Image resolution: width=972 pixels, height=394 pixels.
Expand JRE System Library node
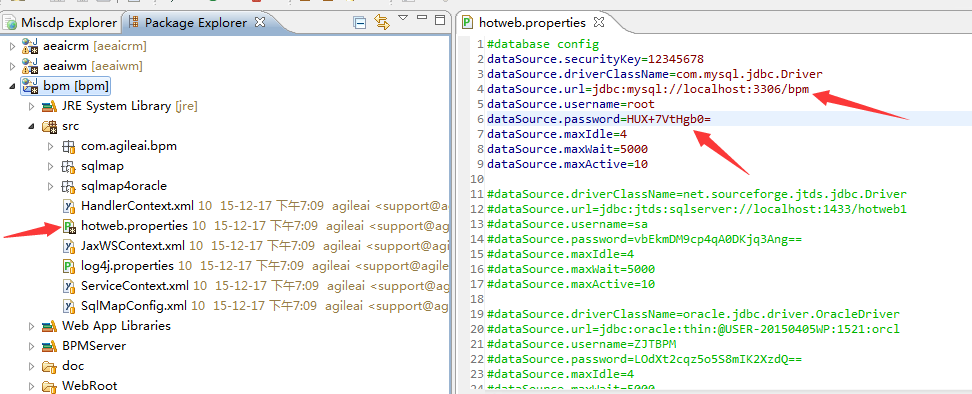32,106
